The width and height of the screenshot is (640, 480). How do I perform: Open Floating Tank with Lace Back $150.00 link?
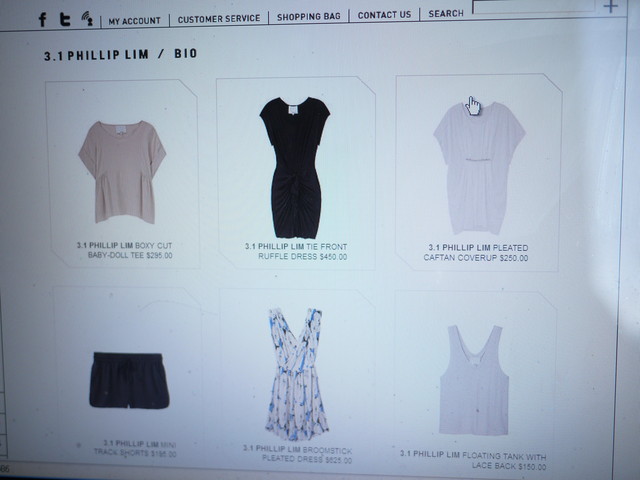click(473, 460)
